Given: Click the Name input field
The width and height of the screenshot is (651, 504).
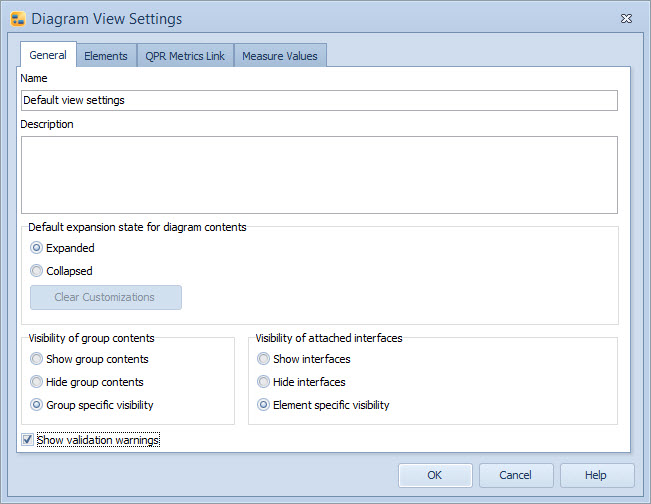Looking at the screenshot, I should [x=319, y=100].
